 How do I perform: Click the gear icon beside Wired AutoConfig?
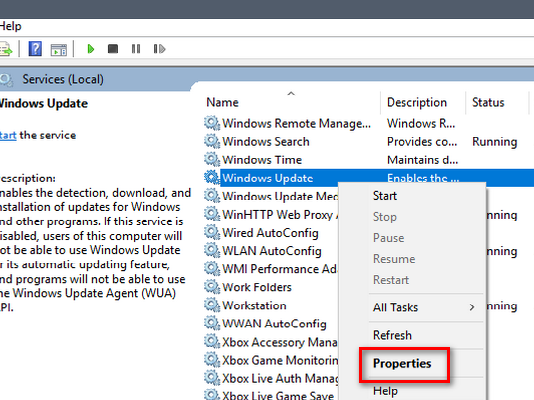[212, 233]
